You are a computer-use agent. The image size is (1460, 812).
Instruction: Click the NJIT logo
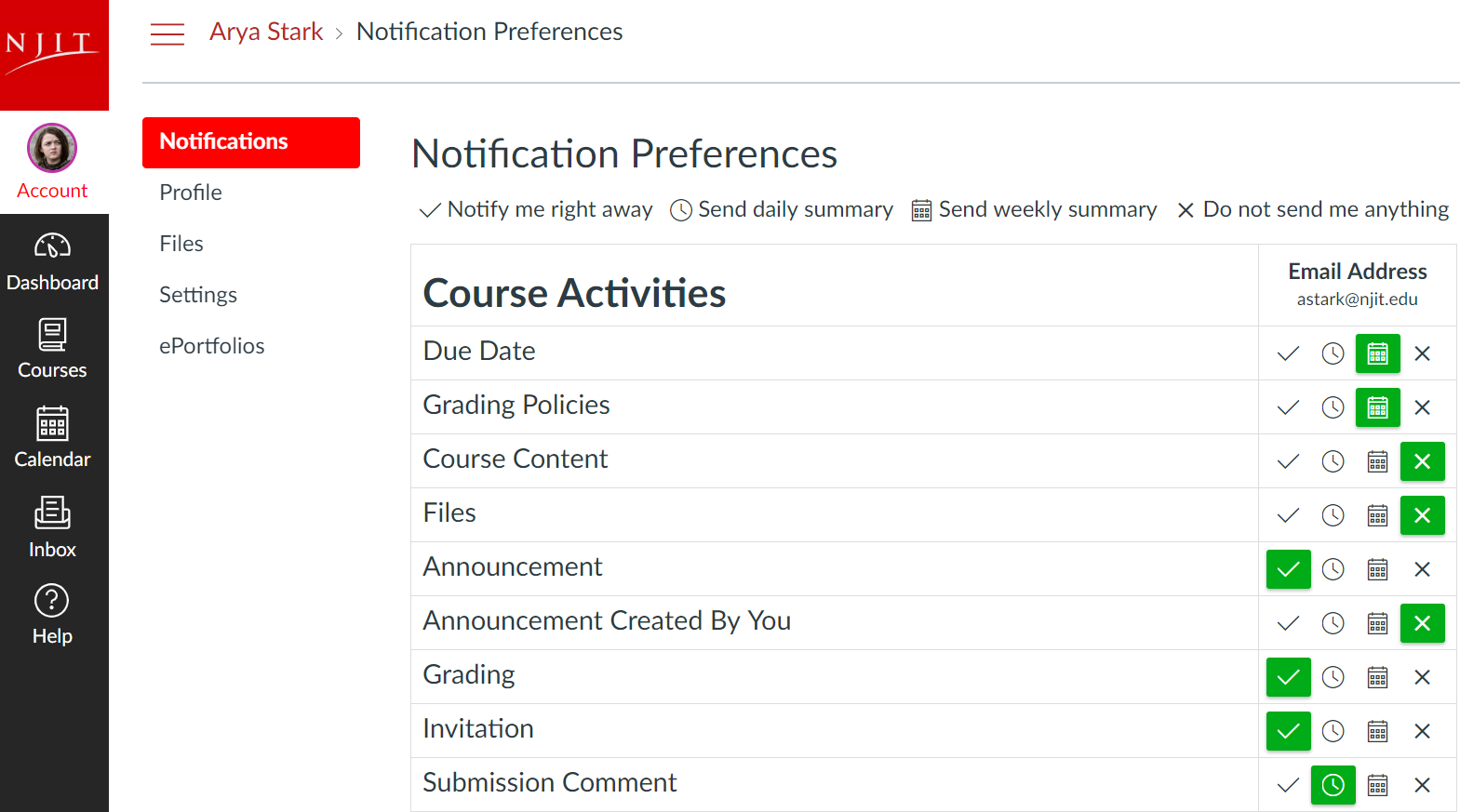[x=54, y=55]
